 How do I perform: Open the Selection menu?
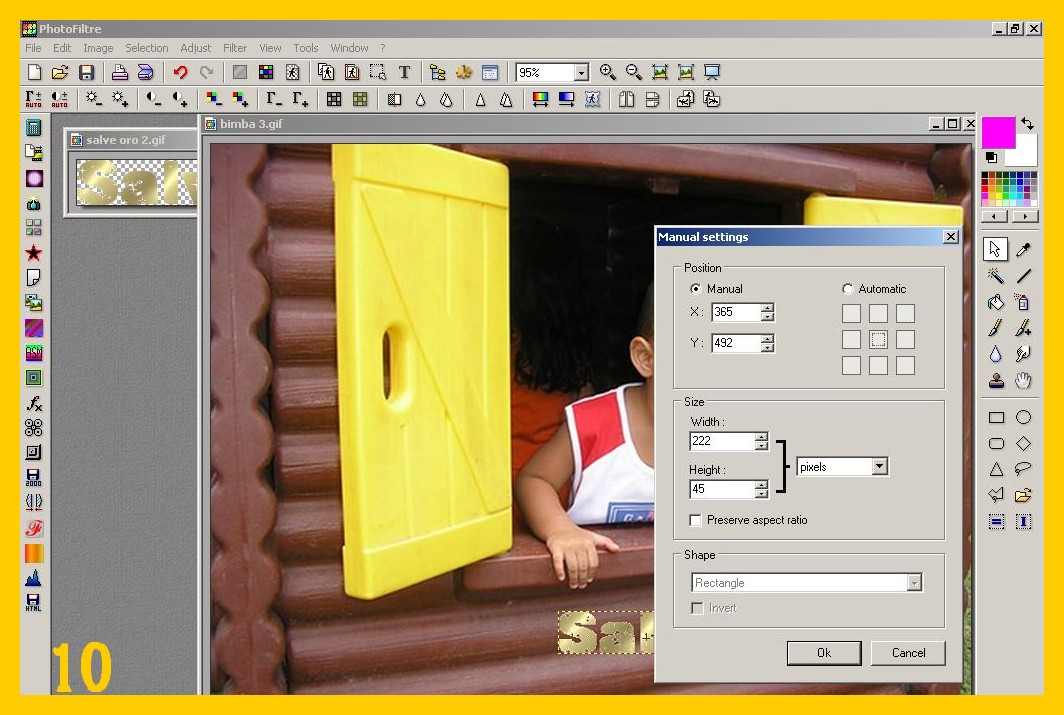pyautogui.click(x=146, y=48)
